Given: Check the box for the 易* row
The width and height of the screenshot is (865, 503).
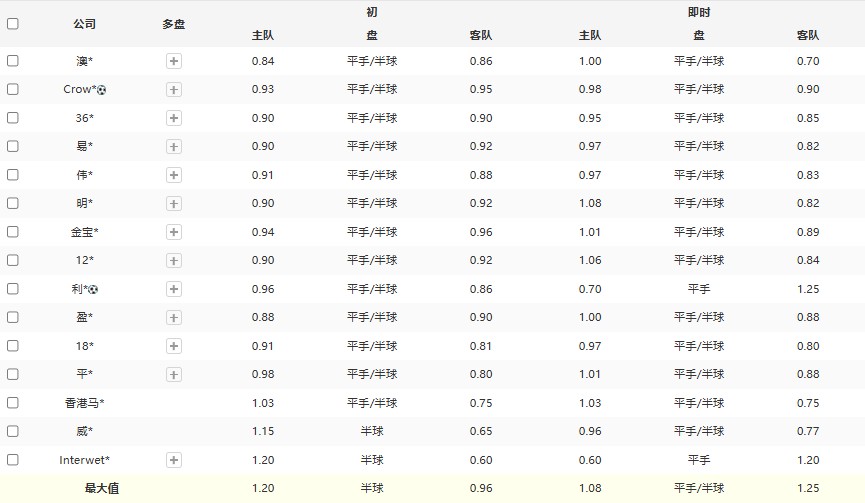Looking at the screenshot, I should [13, 146].
